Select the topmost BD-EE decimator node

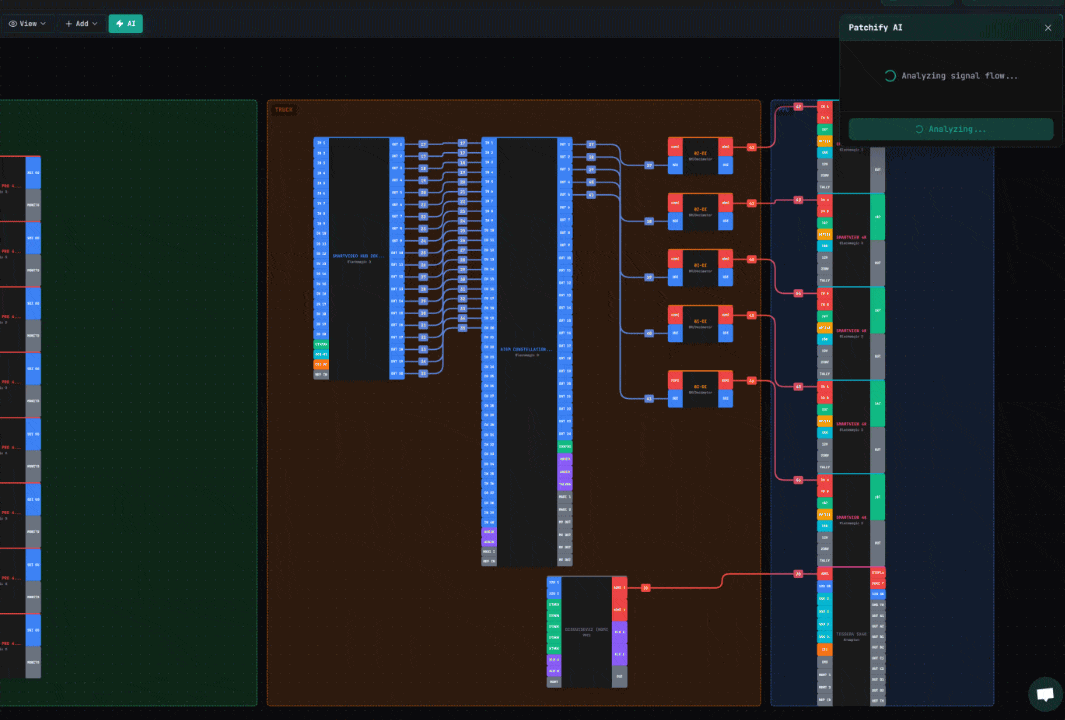pos(700,156)
